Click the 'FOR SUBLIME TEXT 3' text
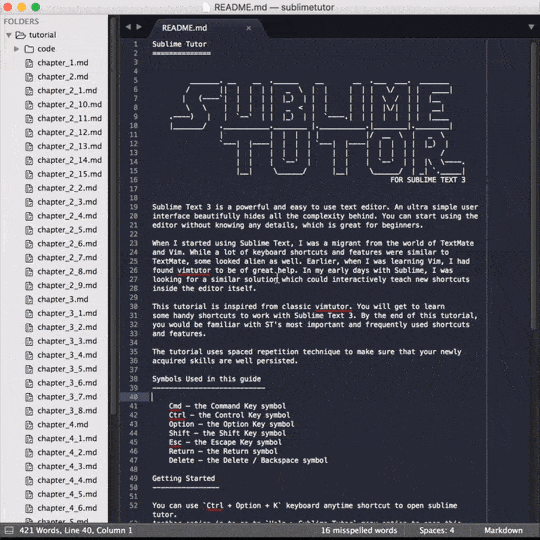Screen dimensions: 540x540 click(x=428, y=180)
